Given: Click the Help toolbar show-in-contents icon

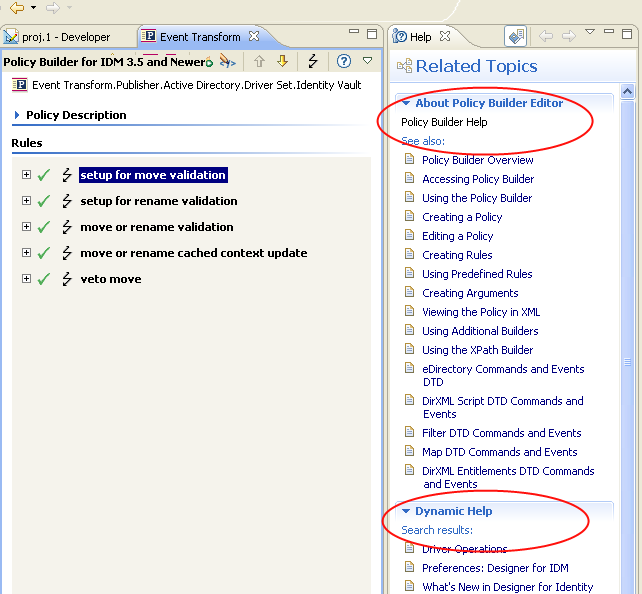Looking at the screenshot, I should (x=515, y=37).
